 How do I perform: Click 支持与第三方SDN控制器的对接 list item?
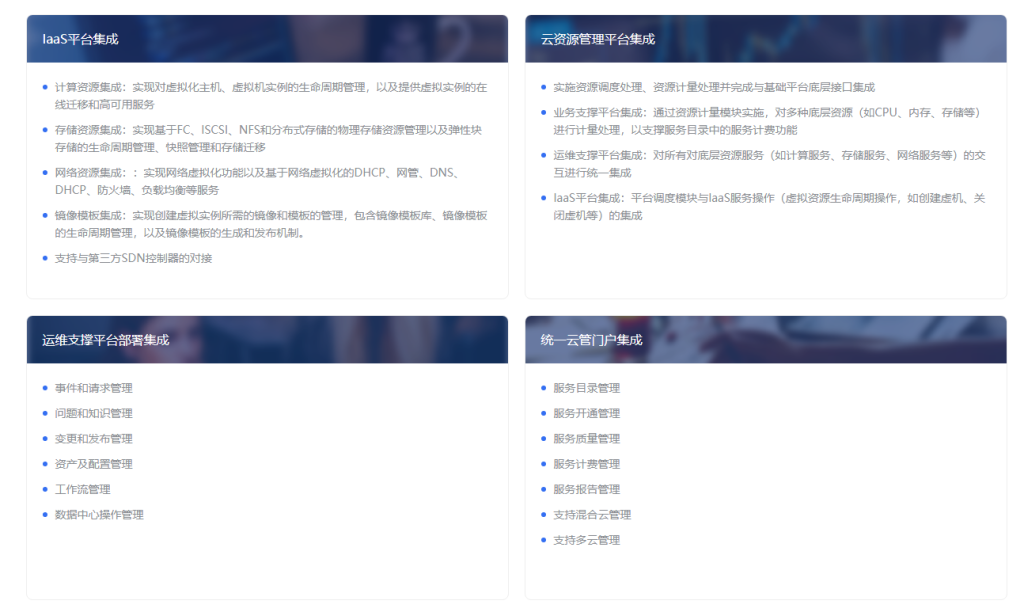point(133,258)
